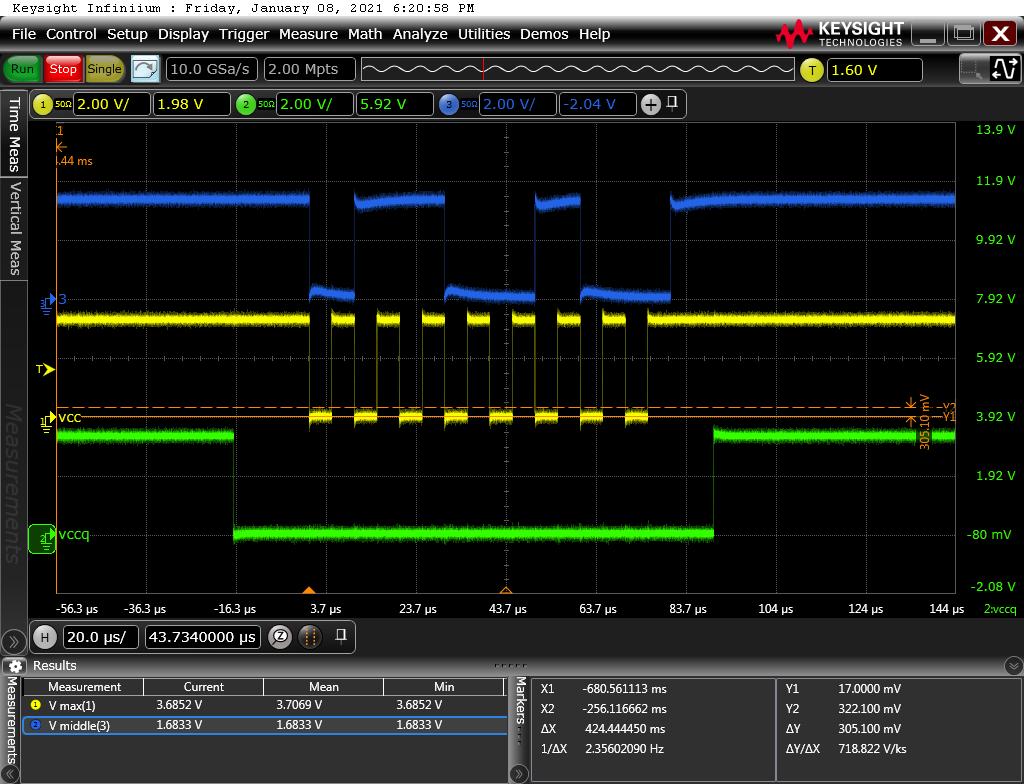Click the Y1 marker label at right edge
The height and width of the screenshot is (784, 1024).
pos(949,416)
